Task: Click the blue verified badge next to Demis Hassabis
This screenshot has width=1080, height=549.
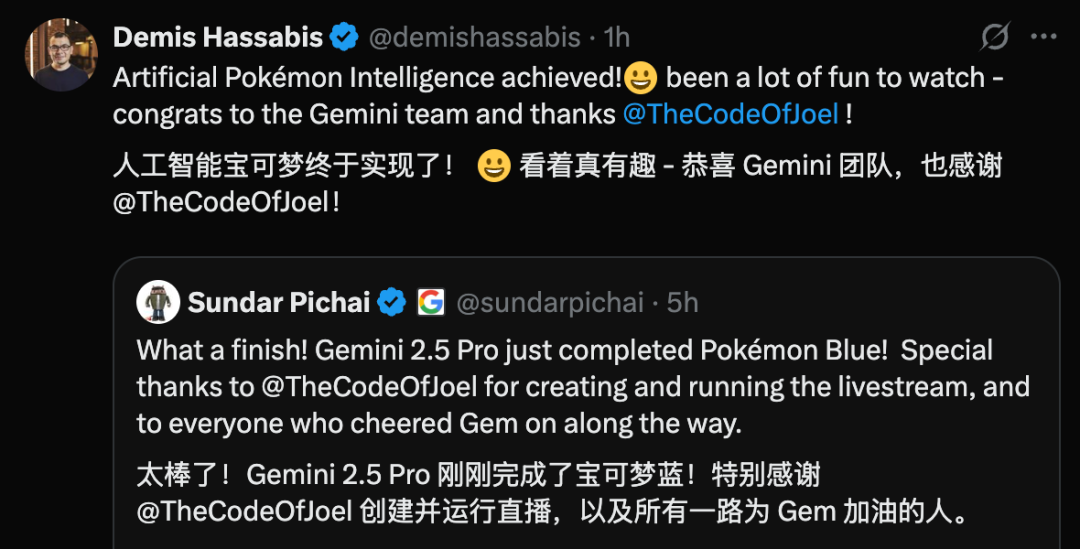Action: (344, 37)
